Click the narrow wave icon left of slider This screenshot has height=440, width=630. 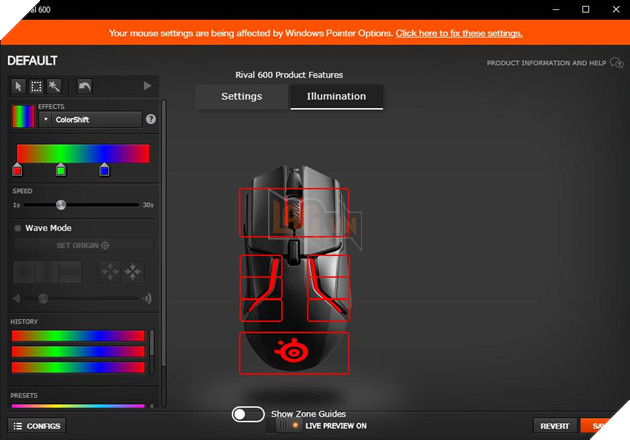coord(17,299)
